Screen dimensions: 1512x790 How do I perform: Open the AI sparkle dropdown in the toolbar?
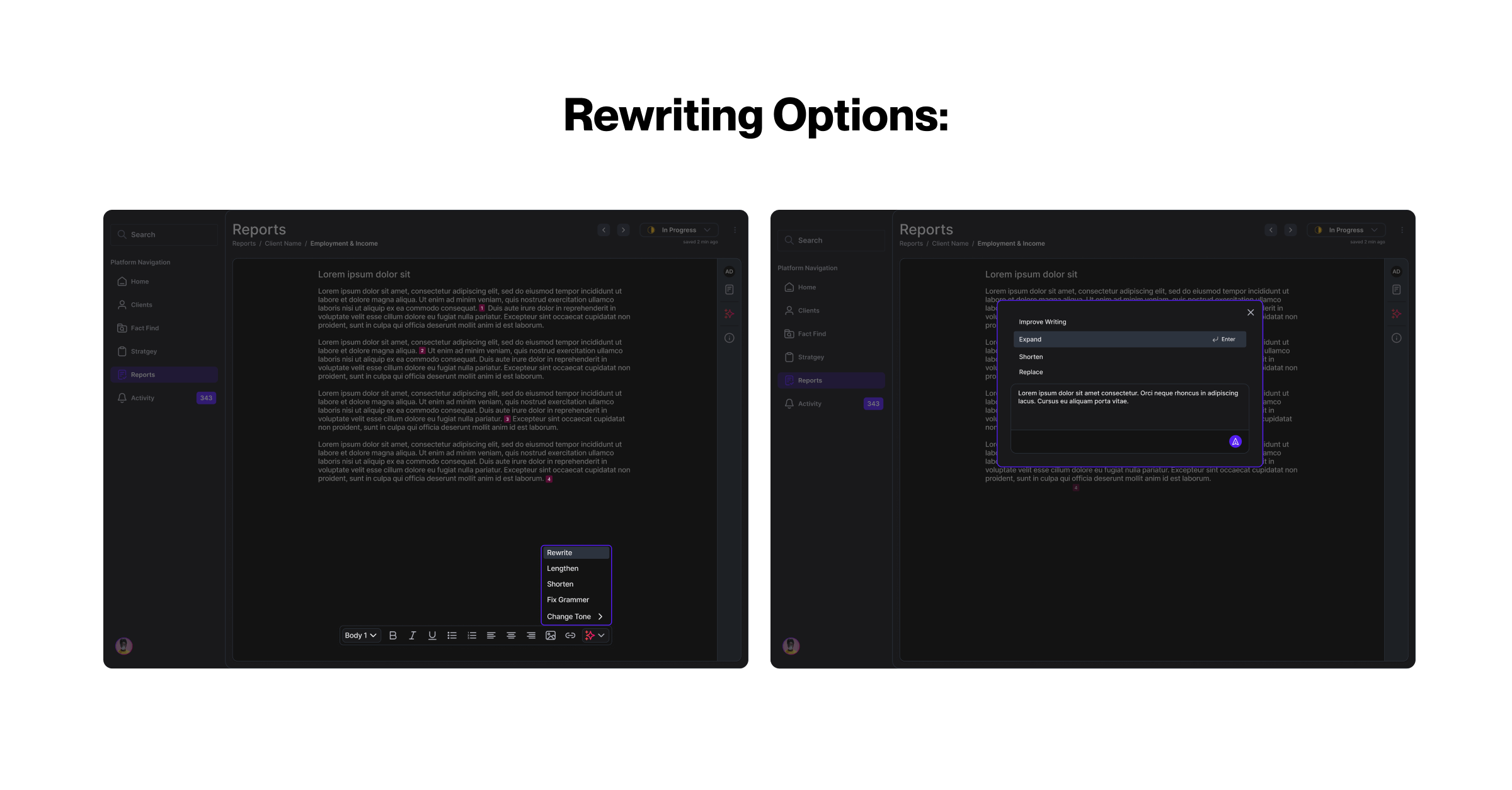pos(595,636)
